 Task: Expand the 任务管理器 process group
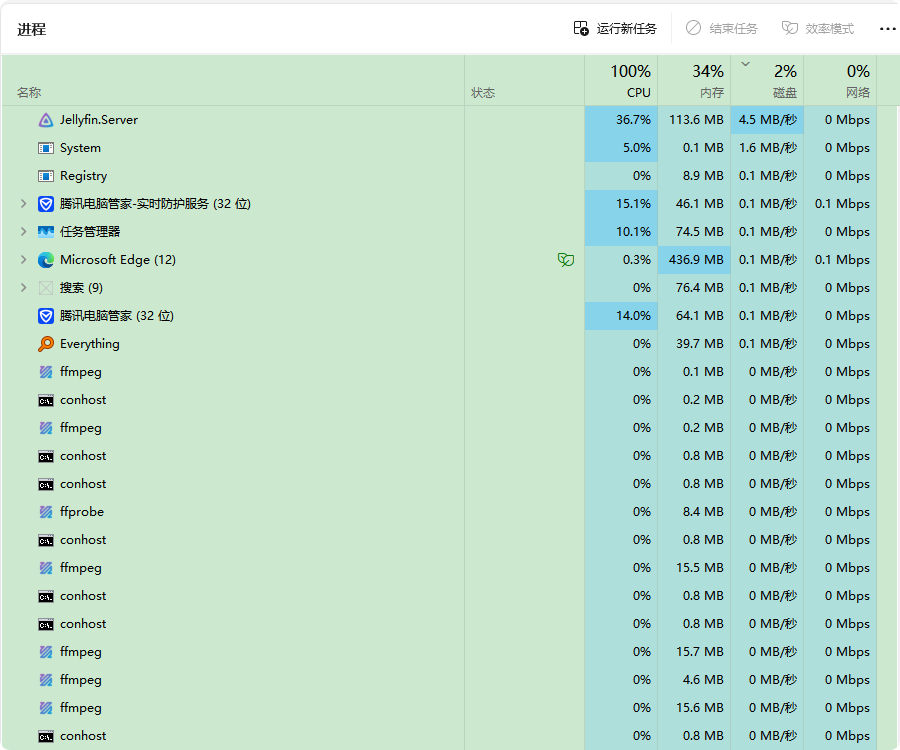click(23, 232)
